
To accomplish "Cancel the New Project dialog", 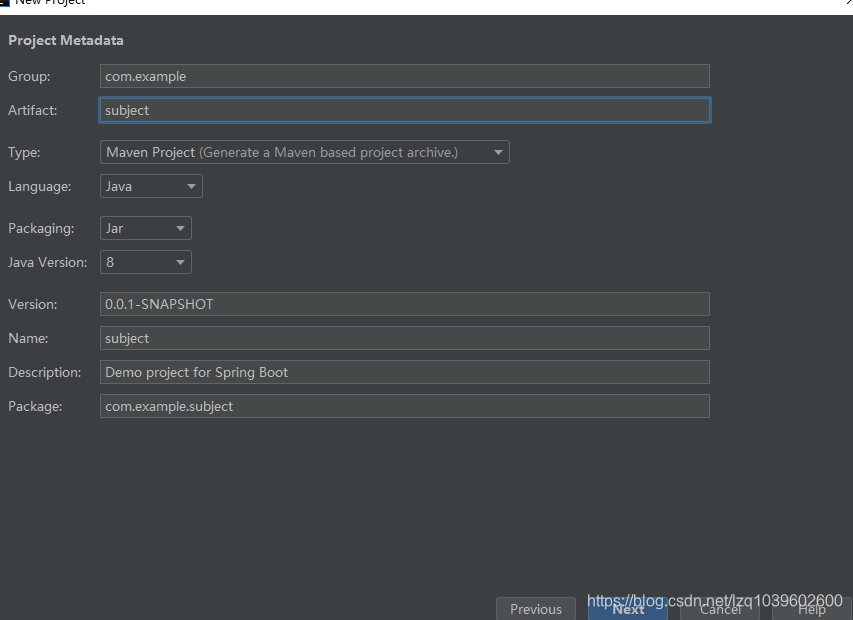I will coord(719,609).
